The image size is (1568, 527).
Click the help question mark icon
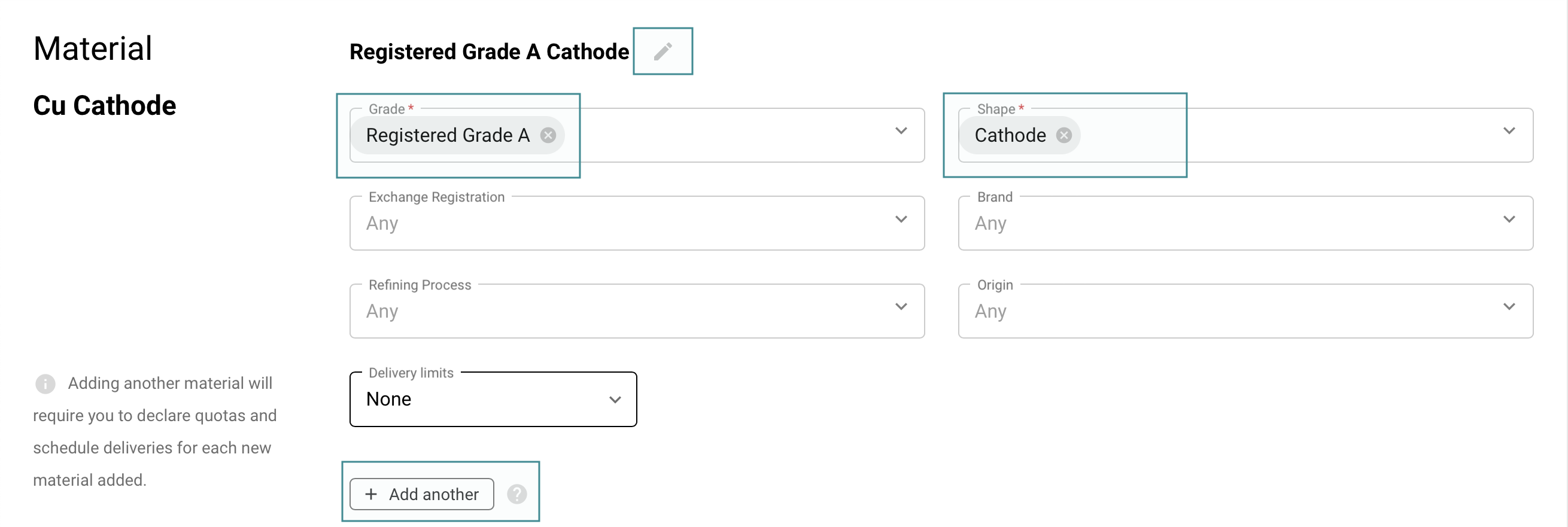tap(517, 494)
